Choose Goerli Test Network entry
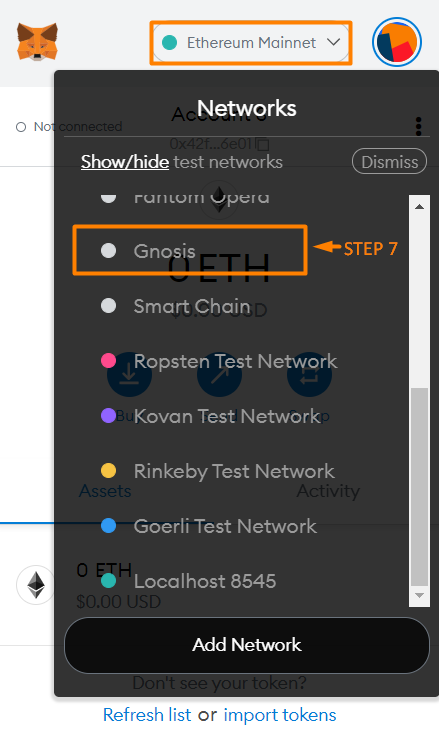 (225, 526)
